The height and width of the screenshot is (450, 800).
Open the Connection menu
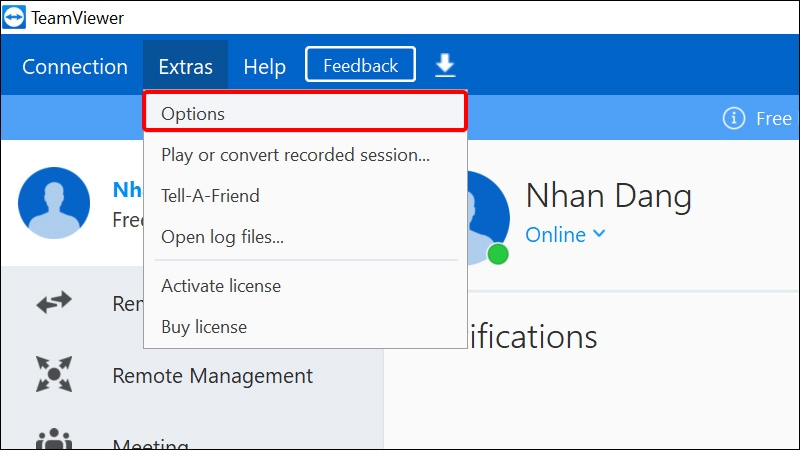[75, 67]
